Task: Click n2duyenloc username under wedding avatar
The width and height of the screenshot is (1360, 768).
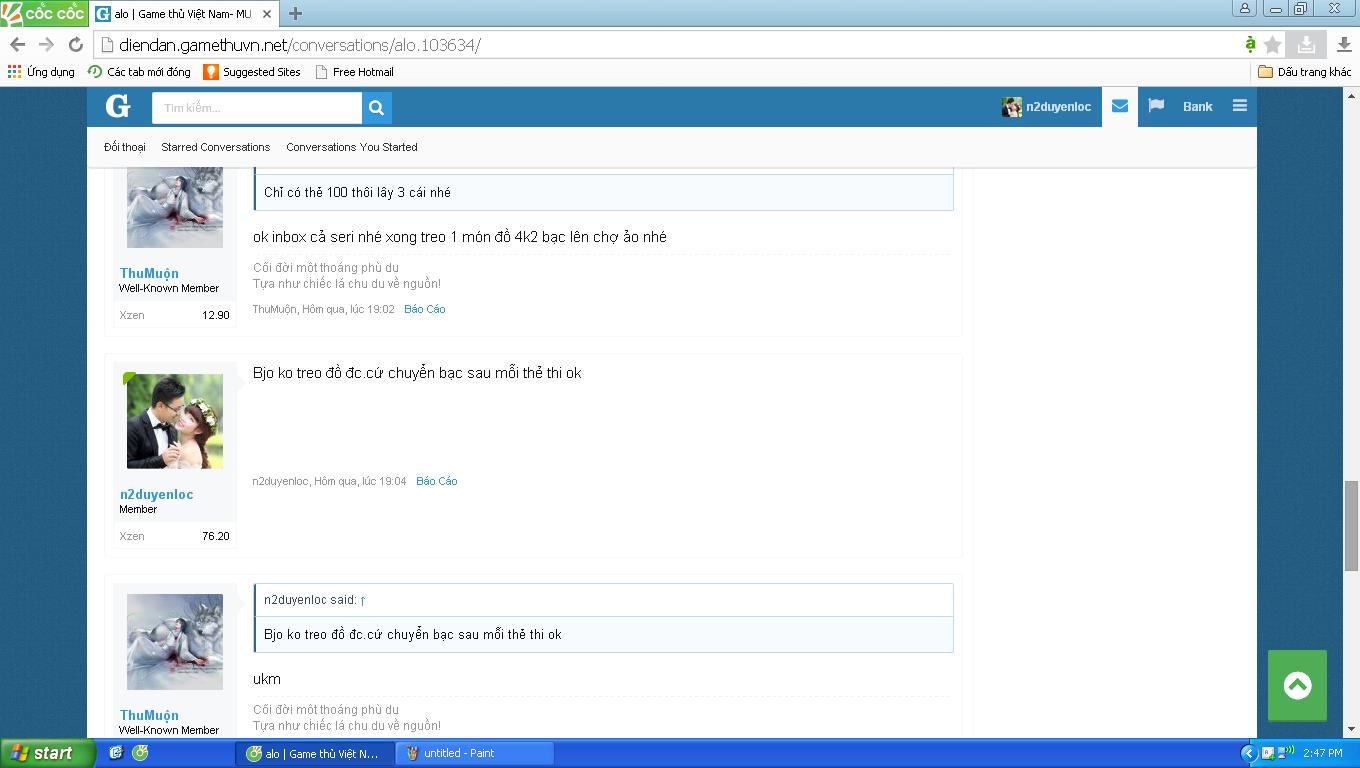Action: pyautogui.click(x=157, y=494)
